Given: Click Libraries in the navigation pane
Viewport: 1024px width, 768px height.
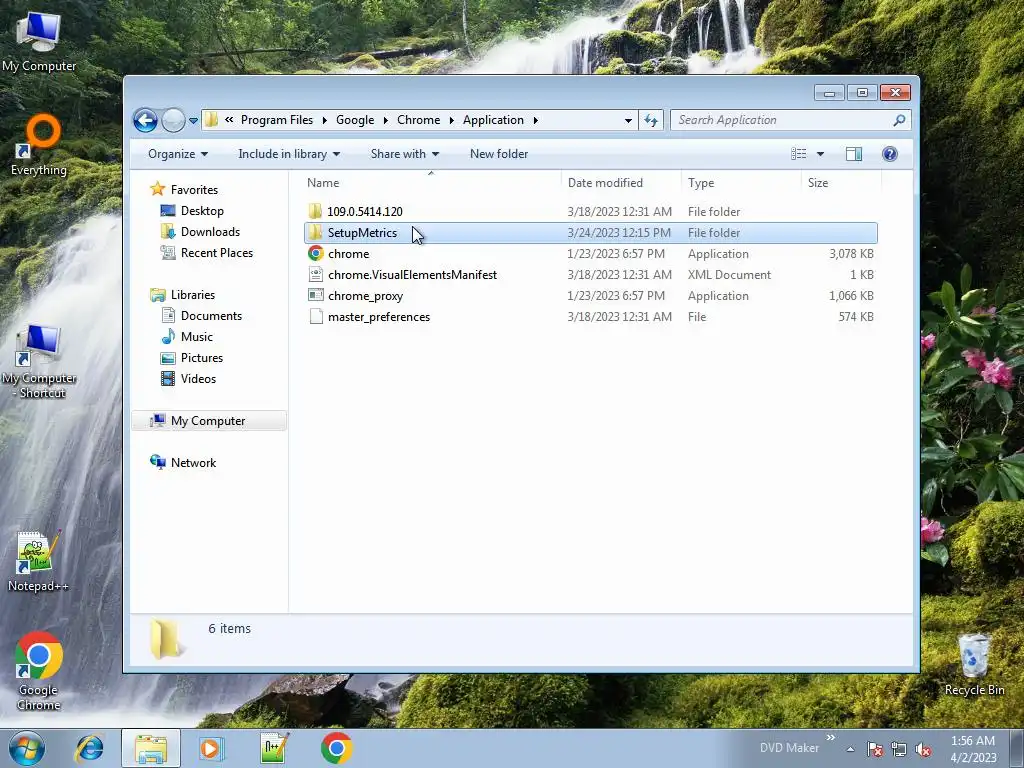Looking at the screenshot, I should click(x=193, y=295).
